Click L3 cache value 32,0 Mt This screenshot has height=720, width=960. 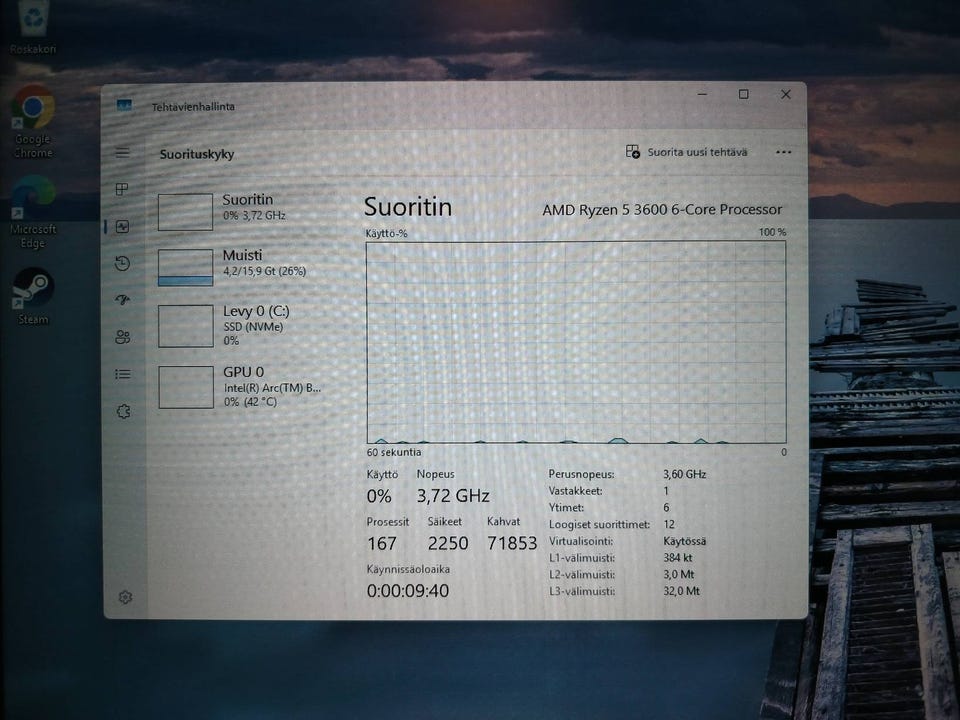point(681,591)
